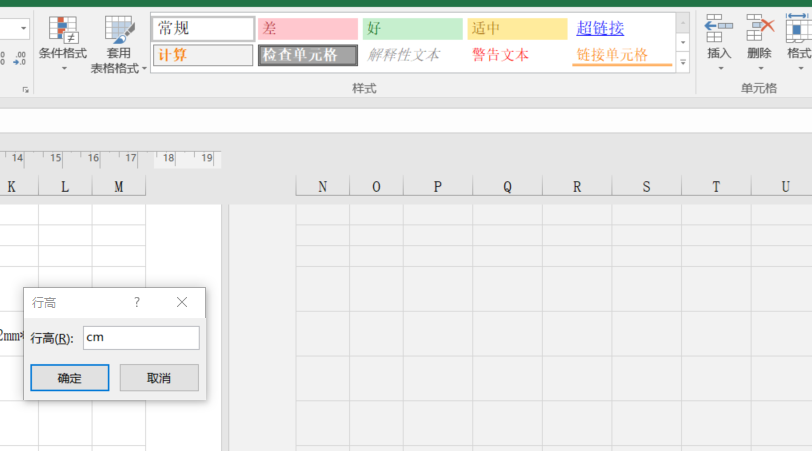Select column T header
The width and height of the screenshot is (812, 451).
[716, 186]
